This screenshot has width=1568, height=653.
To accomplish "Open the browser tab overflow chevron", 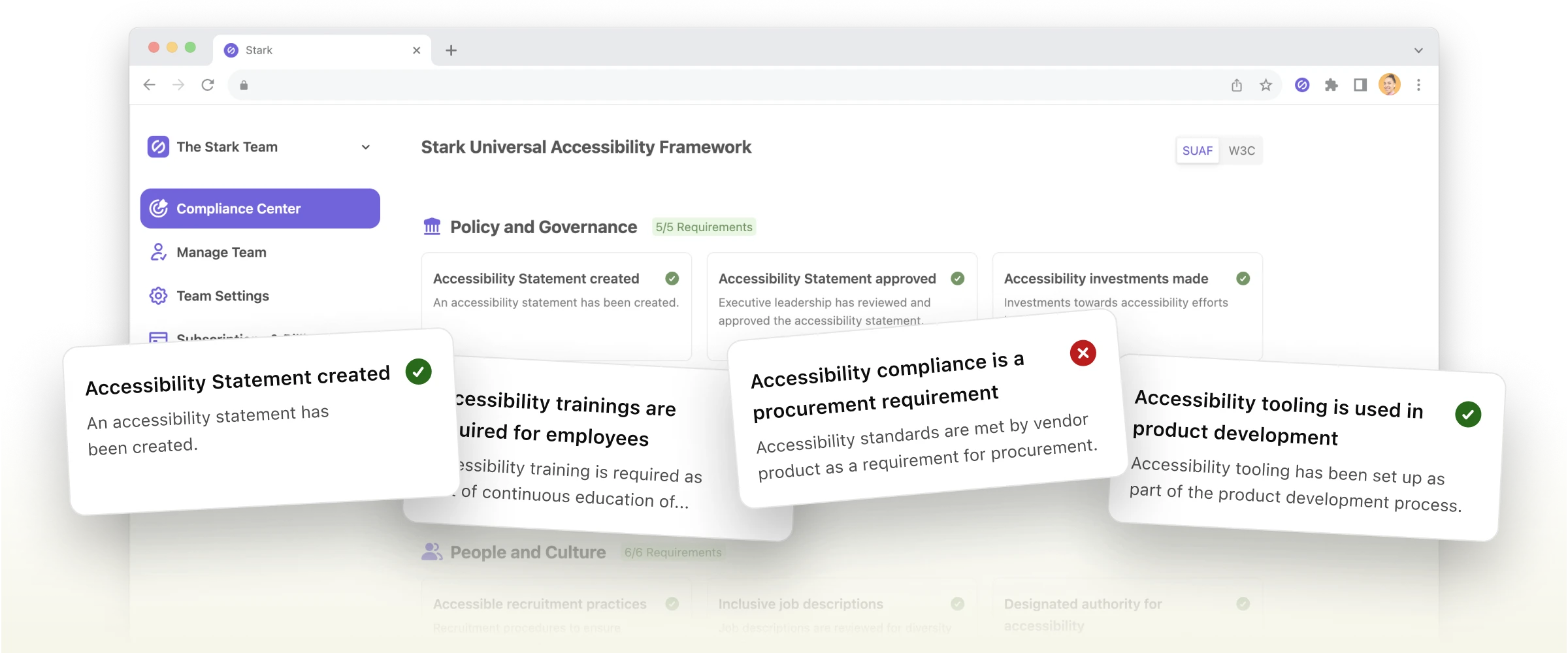I will [1418, 50].
